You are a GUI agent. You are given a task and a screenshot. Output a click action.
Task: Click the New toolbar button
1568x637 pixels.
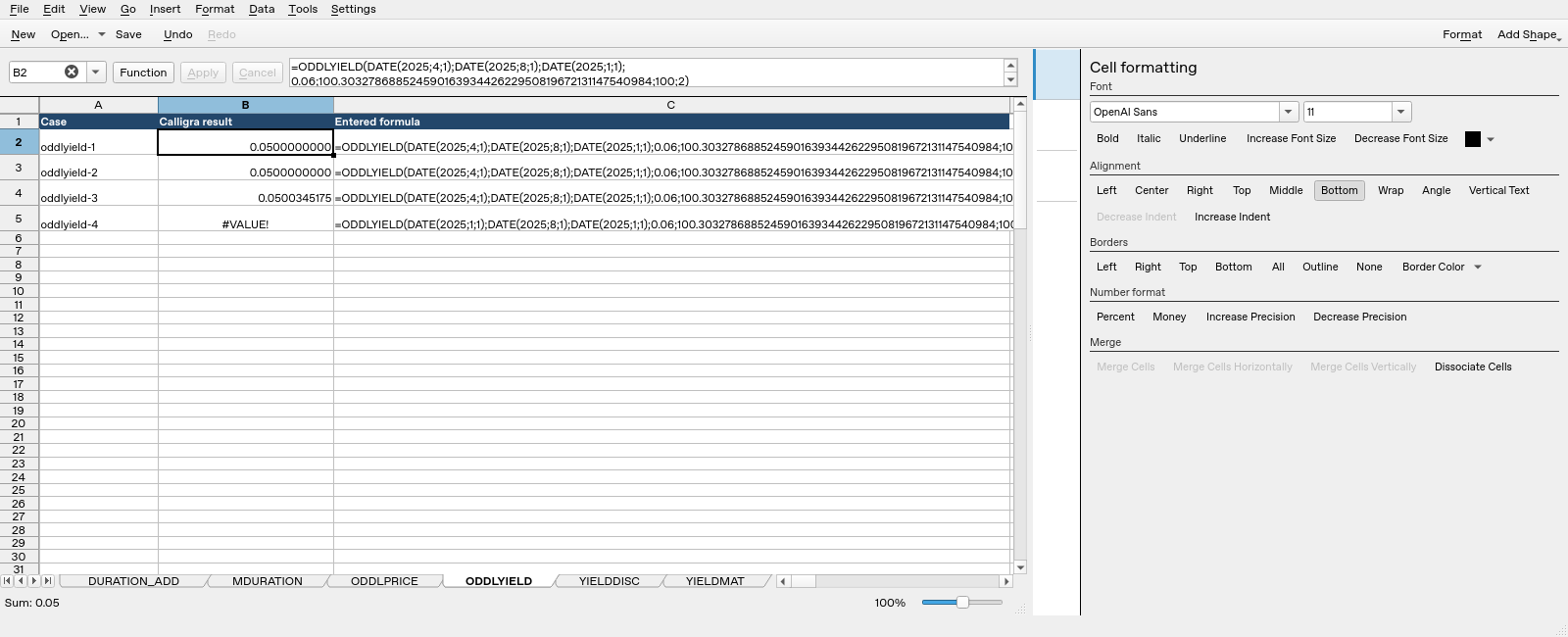click(23, 34)
